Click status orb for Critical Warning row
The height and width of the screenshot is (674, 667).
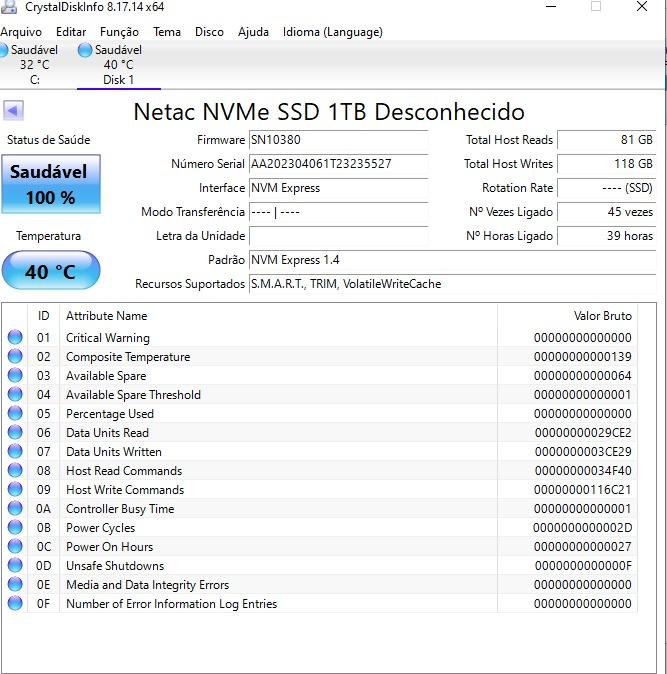15,337
